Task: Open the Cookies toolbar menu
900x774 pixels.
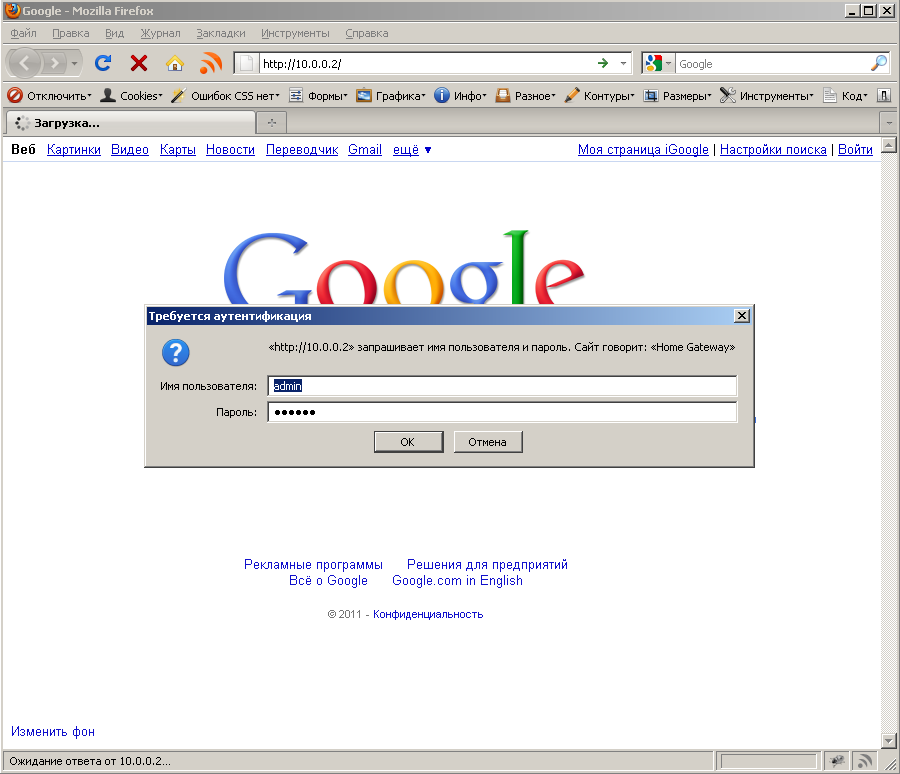Action: click(131, 96)
